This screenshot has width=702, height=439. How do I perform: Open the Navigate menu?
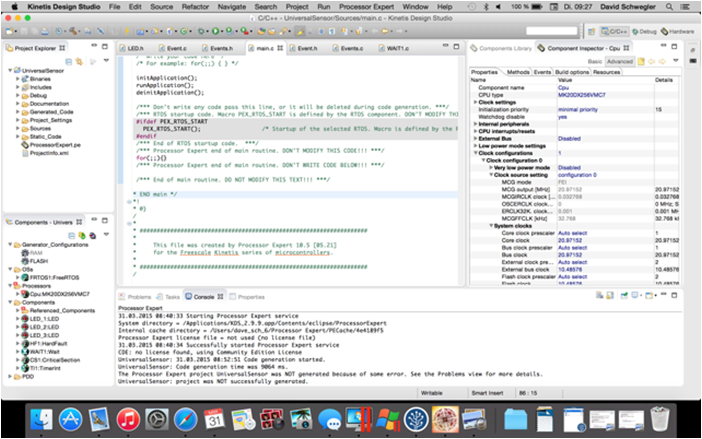(231, 7)
